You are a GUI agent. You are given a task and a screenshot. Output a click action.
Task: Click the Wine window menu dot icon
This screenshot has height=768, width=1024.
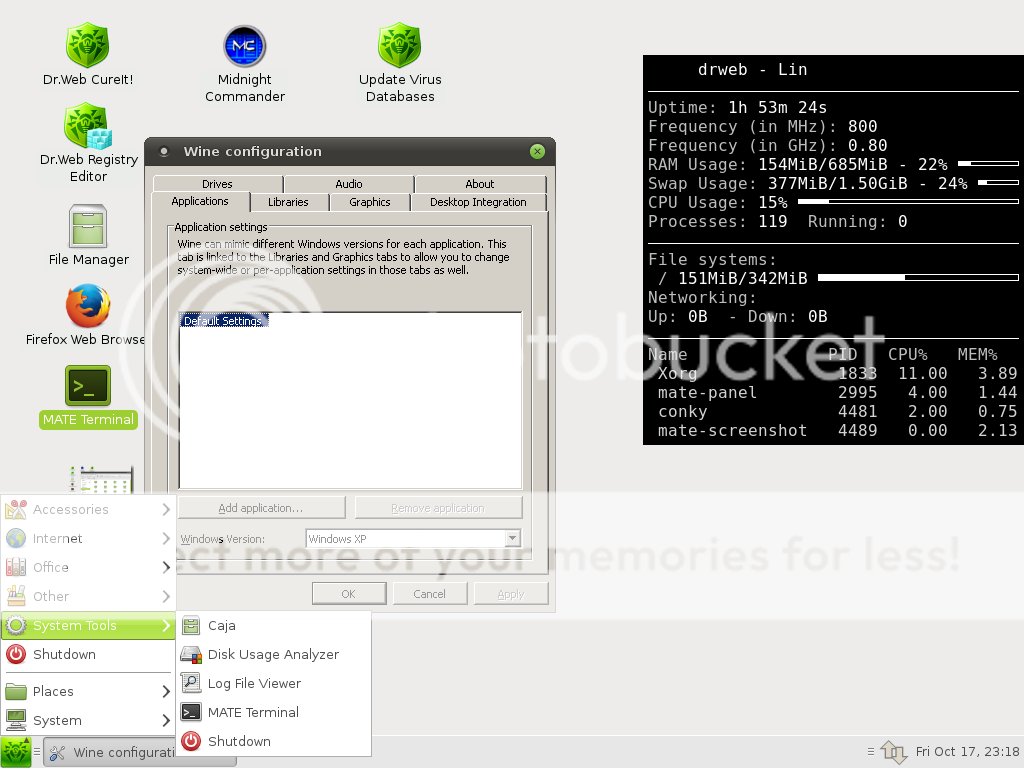pyautogui.click(x=165, y=152)
